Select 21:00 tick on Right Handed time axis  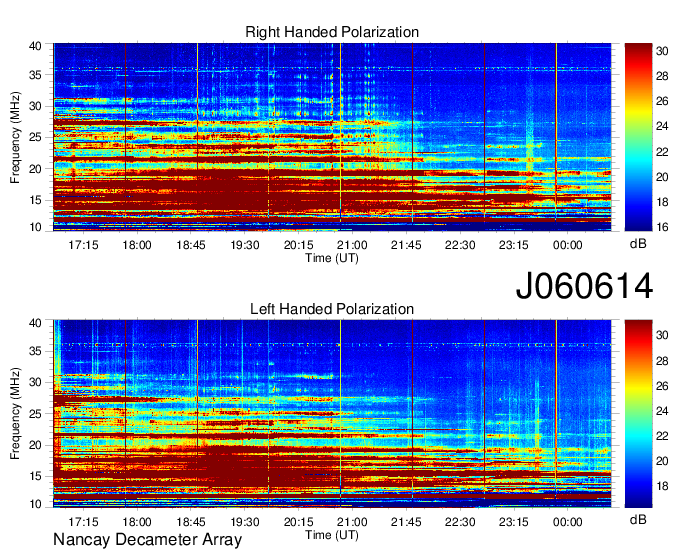[352, 245]
